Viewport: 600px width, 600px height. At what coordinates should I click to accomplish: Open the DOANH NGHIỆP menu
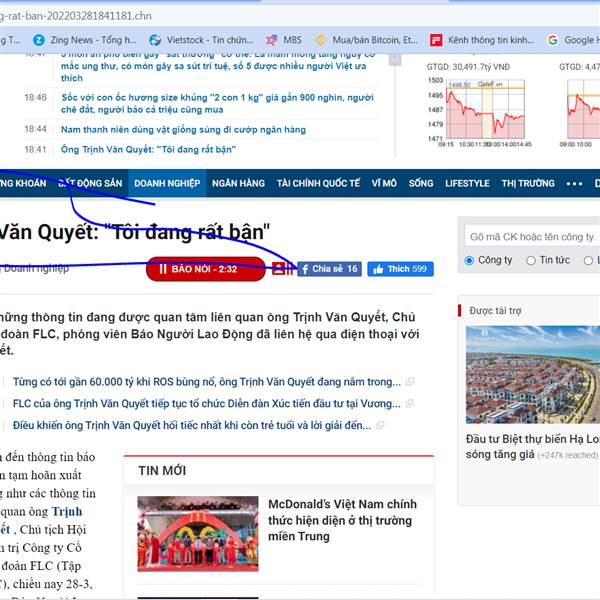click(167, 183)
